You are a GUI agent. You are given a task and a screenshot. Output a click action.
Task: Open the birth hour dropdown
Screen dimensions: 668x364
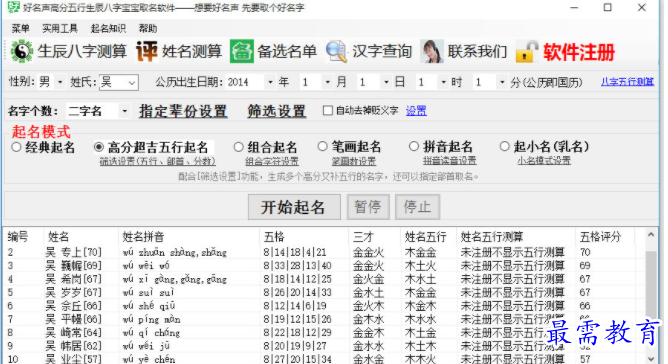[x=444, y=82]
